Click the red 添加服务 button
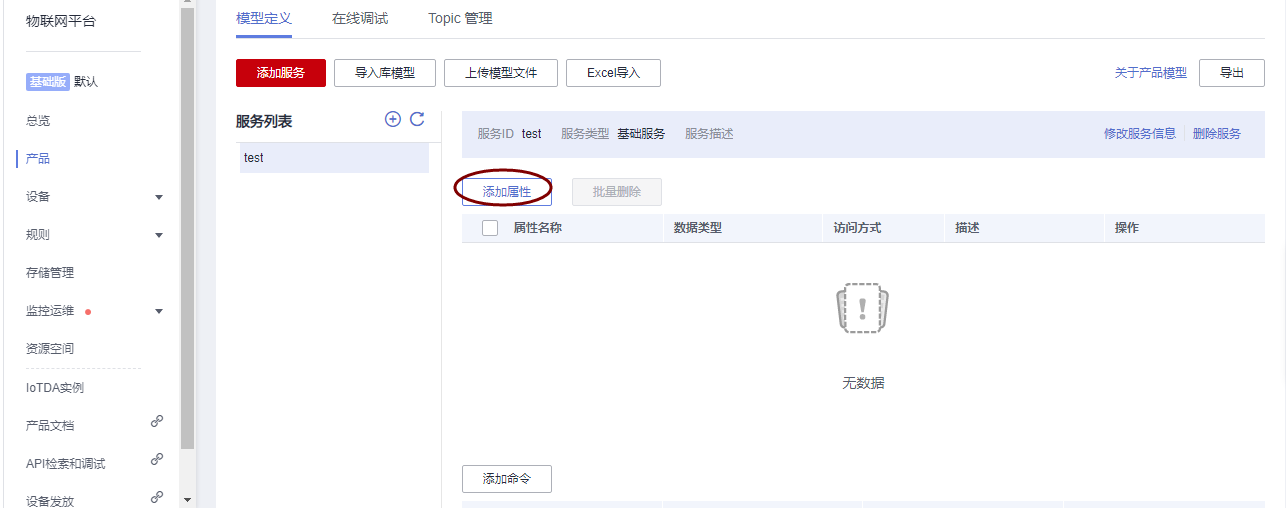 coord(281,73)
